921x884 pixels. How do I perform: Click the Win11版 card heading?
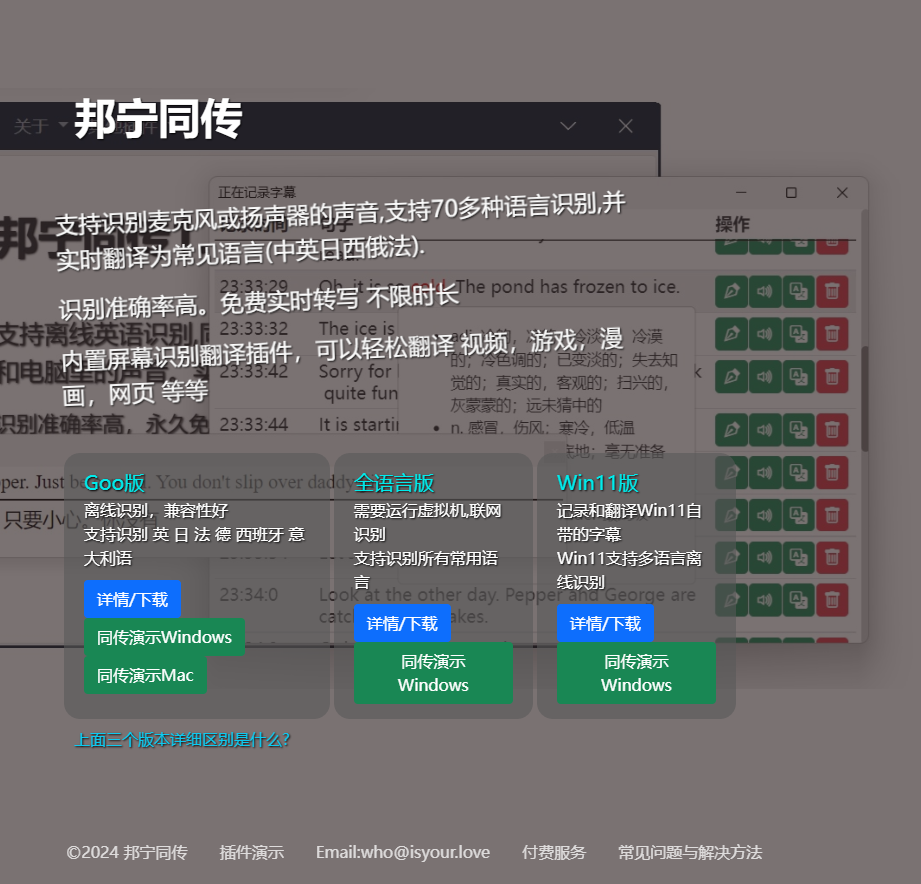pos(598,483)
